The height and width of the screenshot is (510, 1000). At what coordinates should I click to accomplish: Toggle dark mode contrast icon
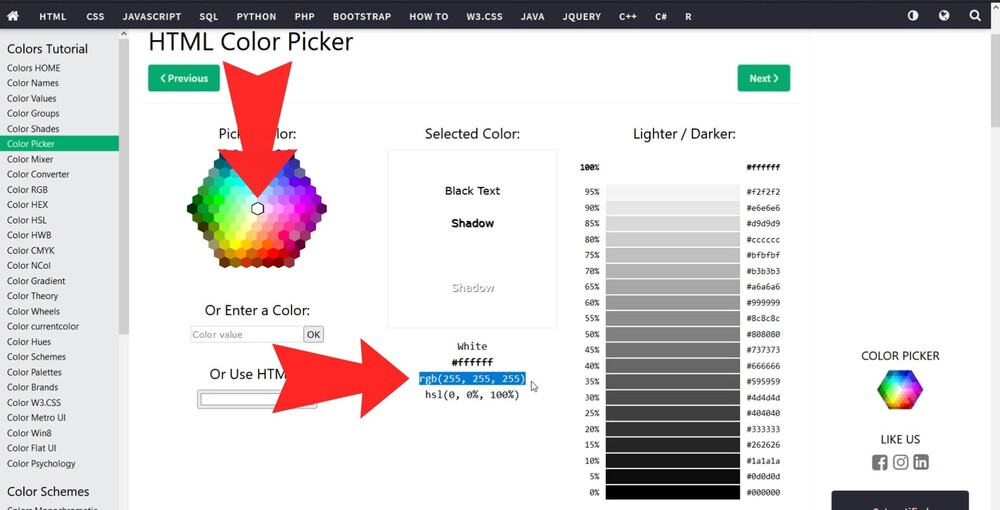pos(913,16)
